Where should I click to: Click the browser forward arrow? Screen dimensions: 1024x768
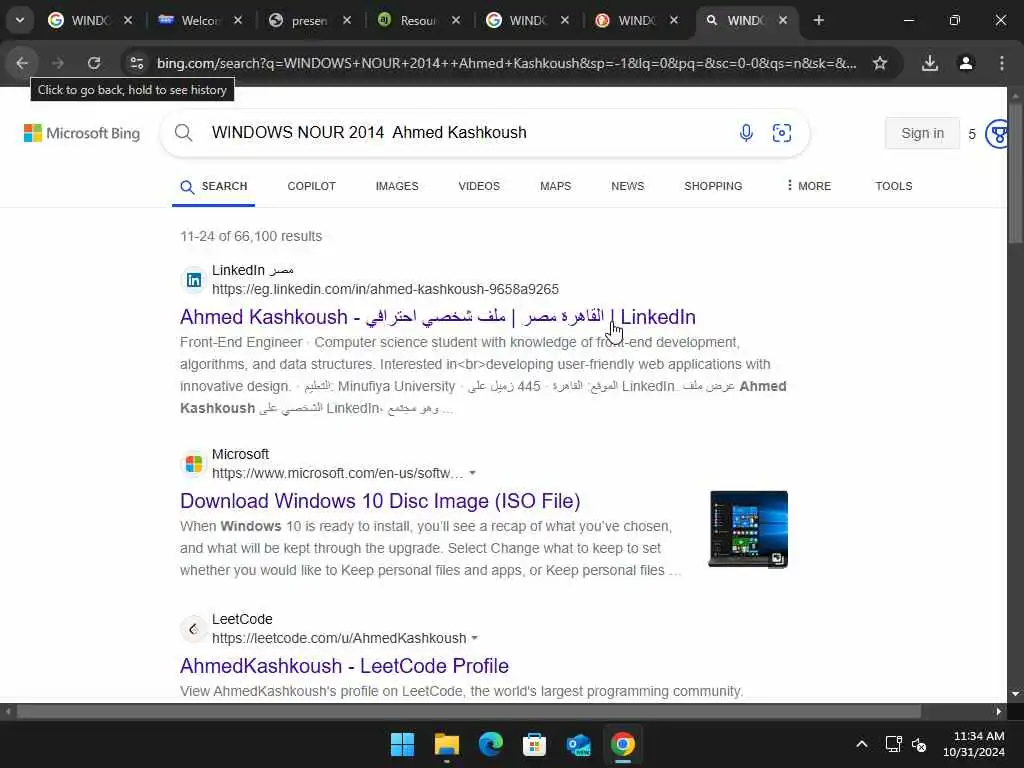[58, 63]
